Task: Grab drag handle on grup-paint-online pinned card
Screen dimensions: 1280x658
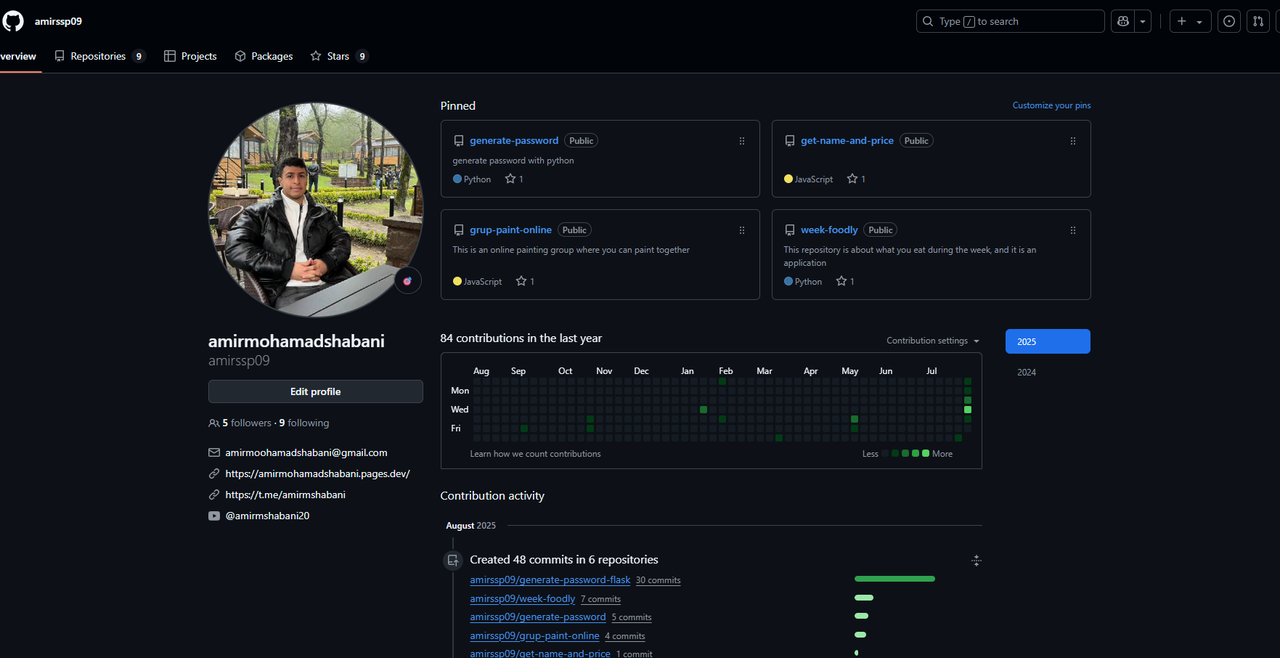Action: (742, 230)
